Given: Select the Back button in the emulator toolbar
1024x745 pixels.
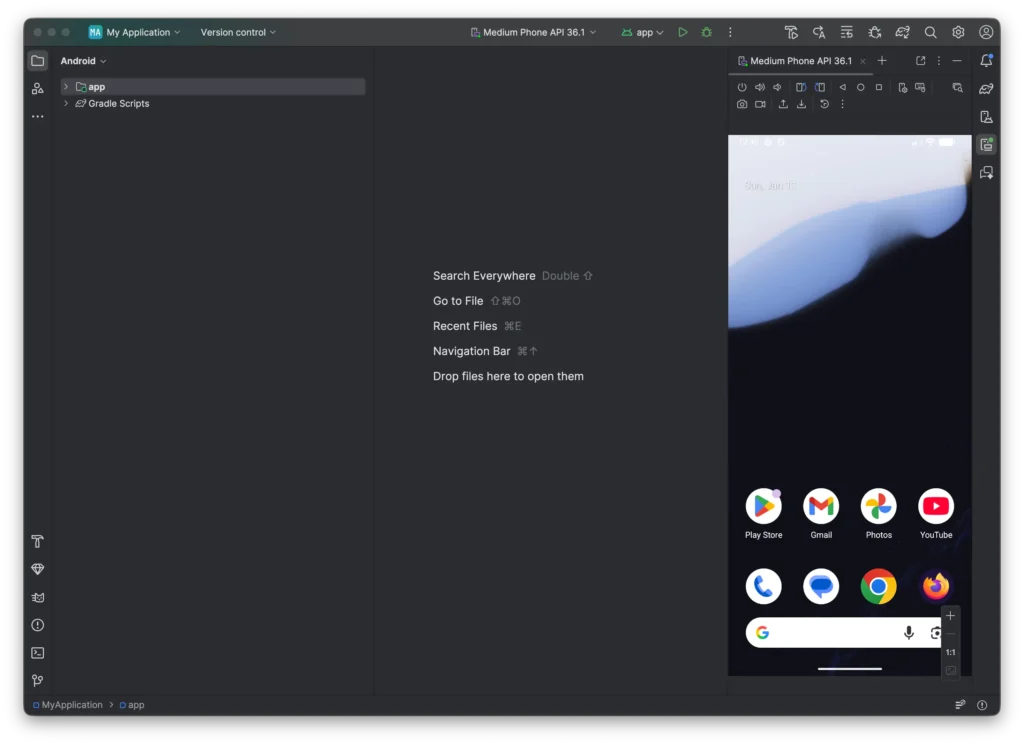Looking at the screenshot, I should (842, 87).
